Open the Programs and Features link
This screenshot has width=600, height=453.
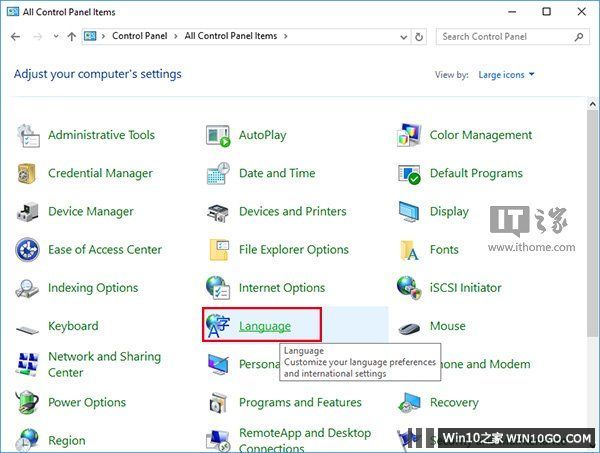click(x=300, y=402)
